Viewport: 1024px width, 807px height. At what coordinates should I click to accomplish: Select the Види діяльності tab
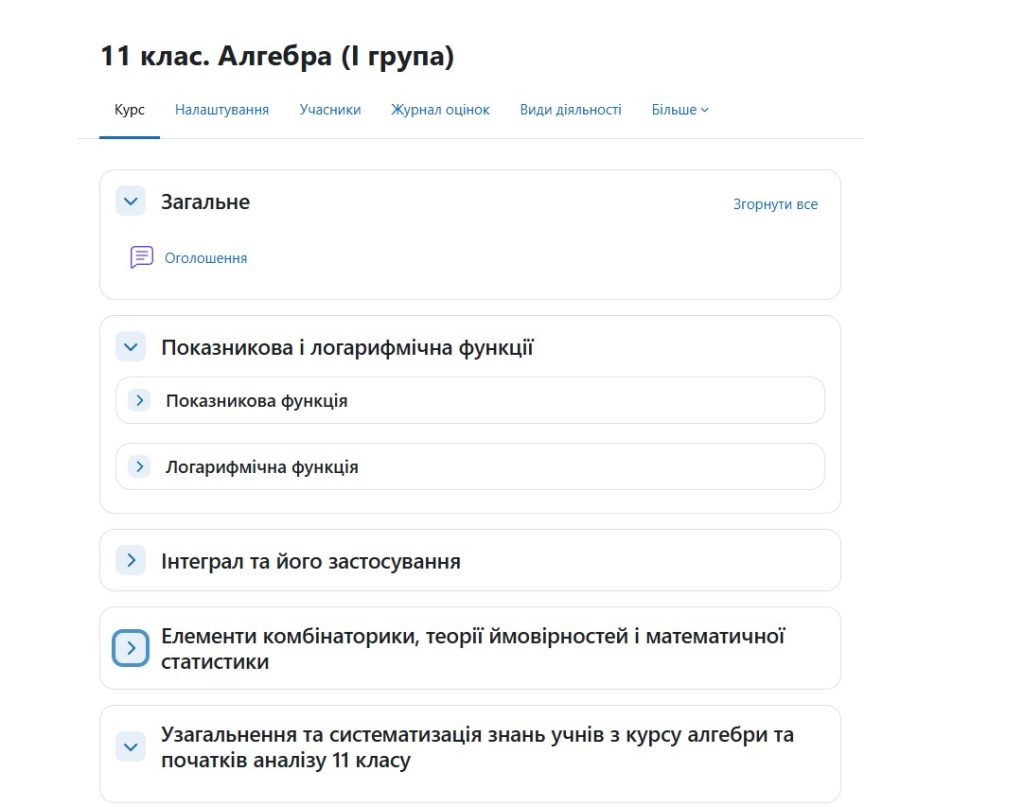[x=570, y=110]
